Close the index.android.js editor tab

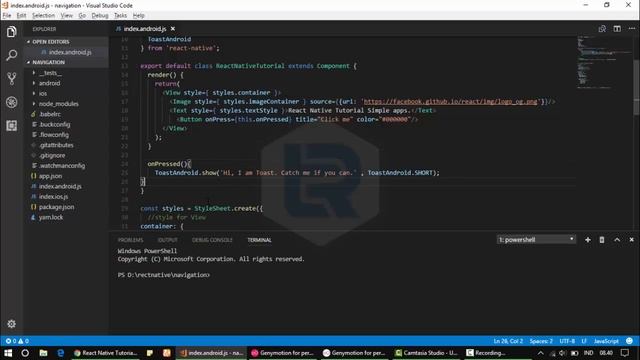tap(173, 29)
